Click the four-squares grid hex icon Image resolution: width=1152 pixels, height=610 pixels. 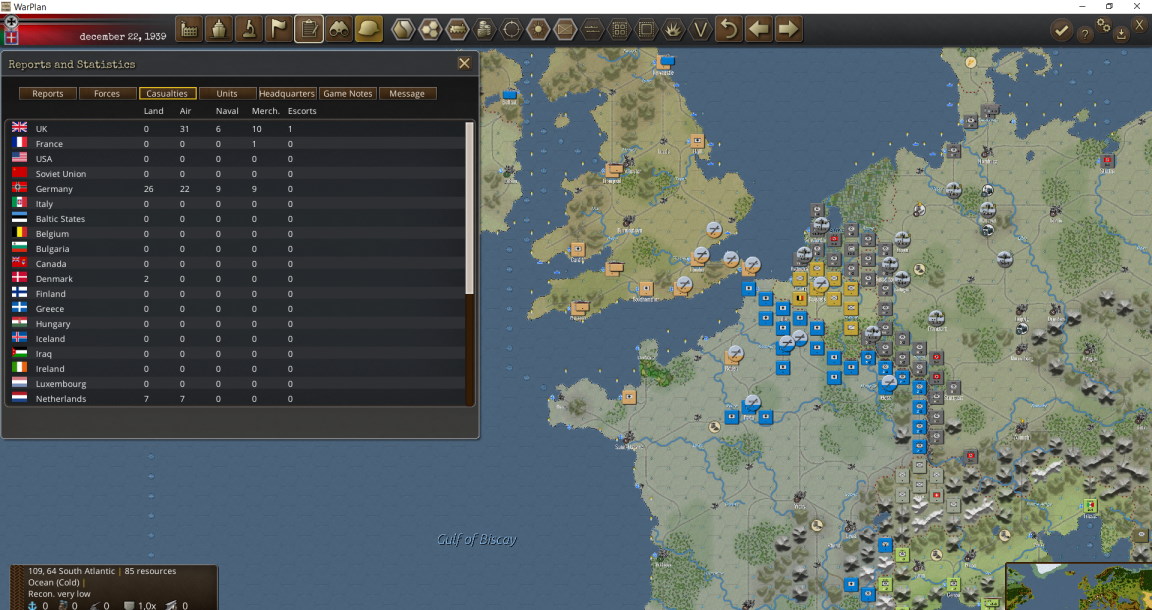pos(619,29)
